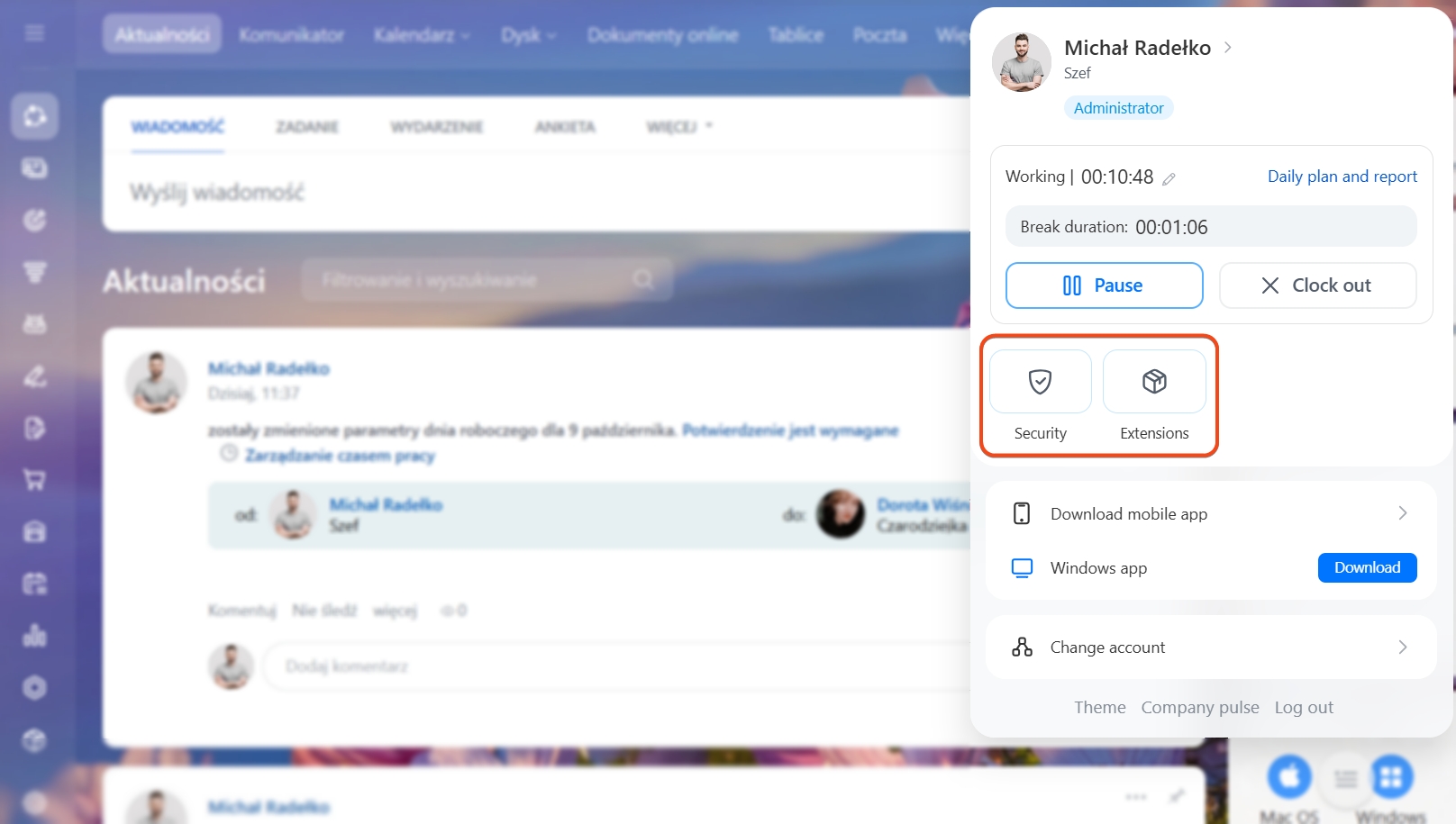The image size is (1456, 824).
Task: Expand the Change account option
Action: pos(1402,647)
